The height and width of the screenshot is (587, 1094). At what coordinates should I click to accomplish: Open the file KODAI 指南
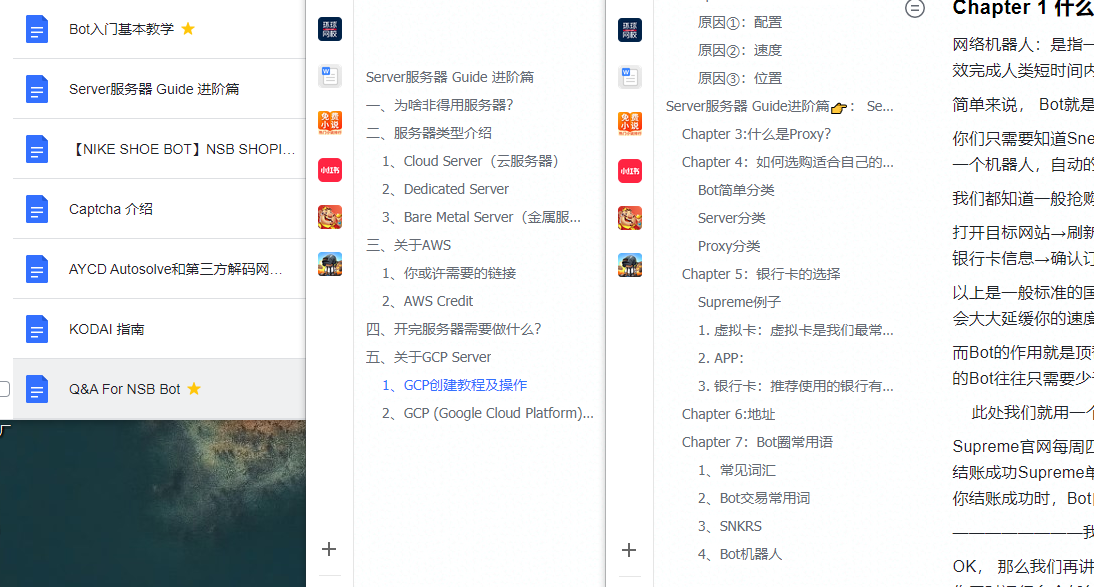[107, 329]
